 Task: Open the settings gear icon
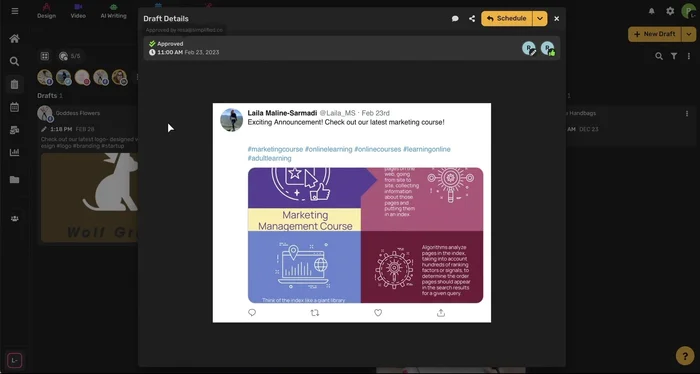pyautogui.click(x=670, y=11)
